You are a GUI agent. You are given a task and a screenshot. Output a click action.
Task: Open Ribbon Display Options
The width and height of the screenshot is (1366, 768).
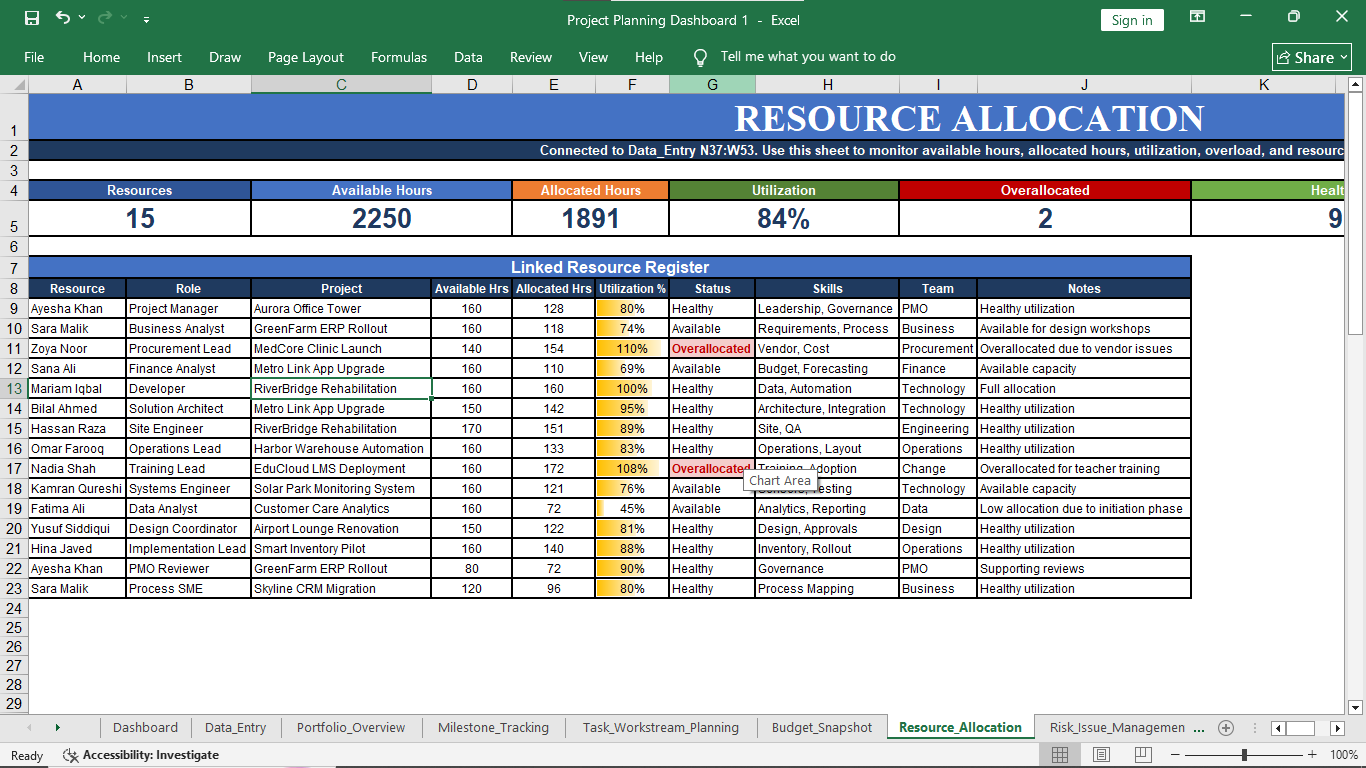[x=1197, y=17]
